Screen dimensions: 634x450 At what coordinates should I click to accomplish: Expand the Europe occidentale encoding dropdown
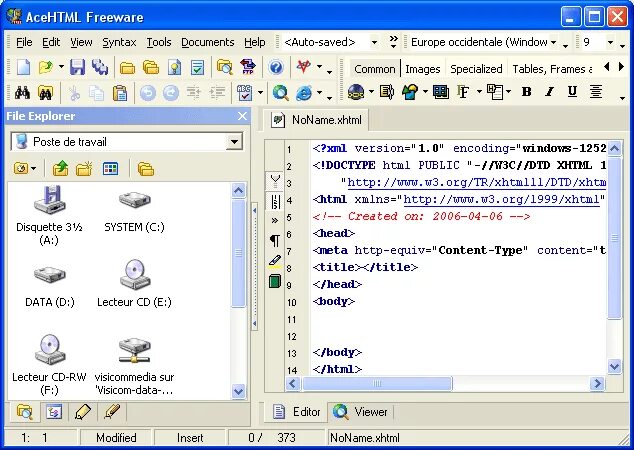pos(554,42)
